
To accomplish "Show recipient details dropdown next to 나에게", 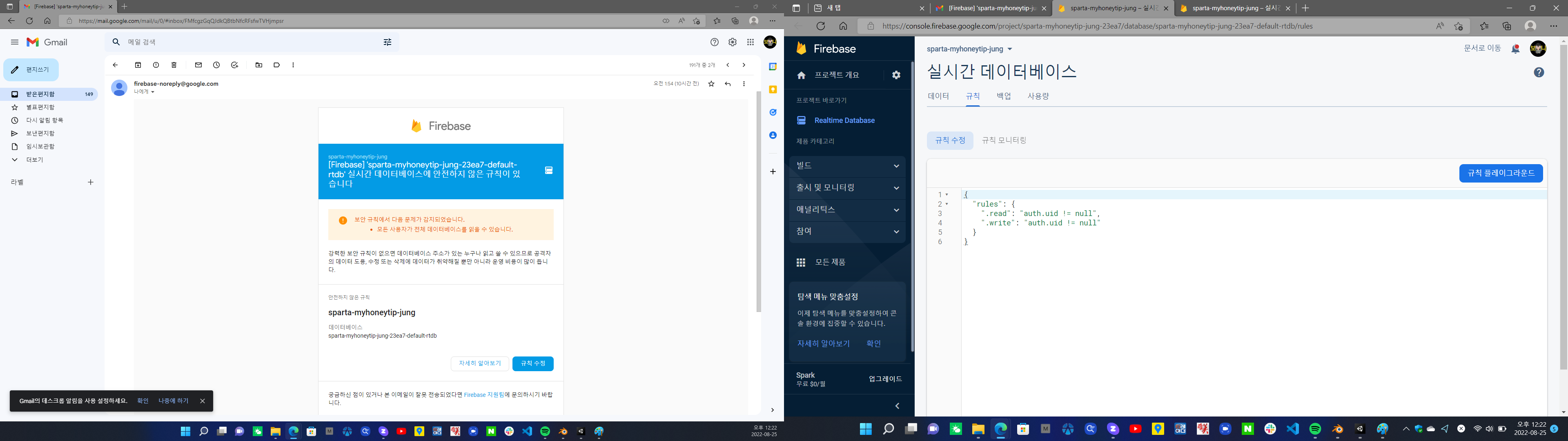I will 153,92.
